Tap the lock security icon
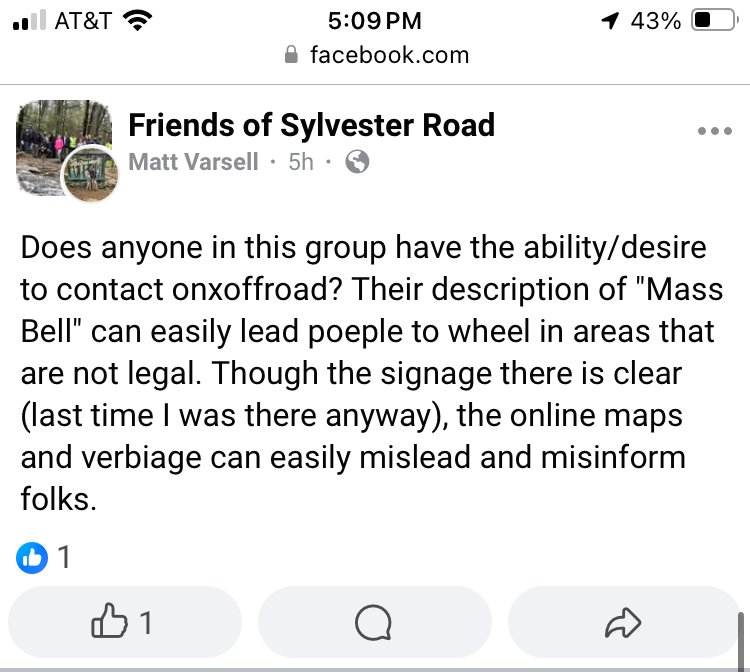This screenshot has width=750, height=672. tap(291, 55)
